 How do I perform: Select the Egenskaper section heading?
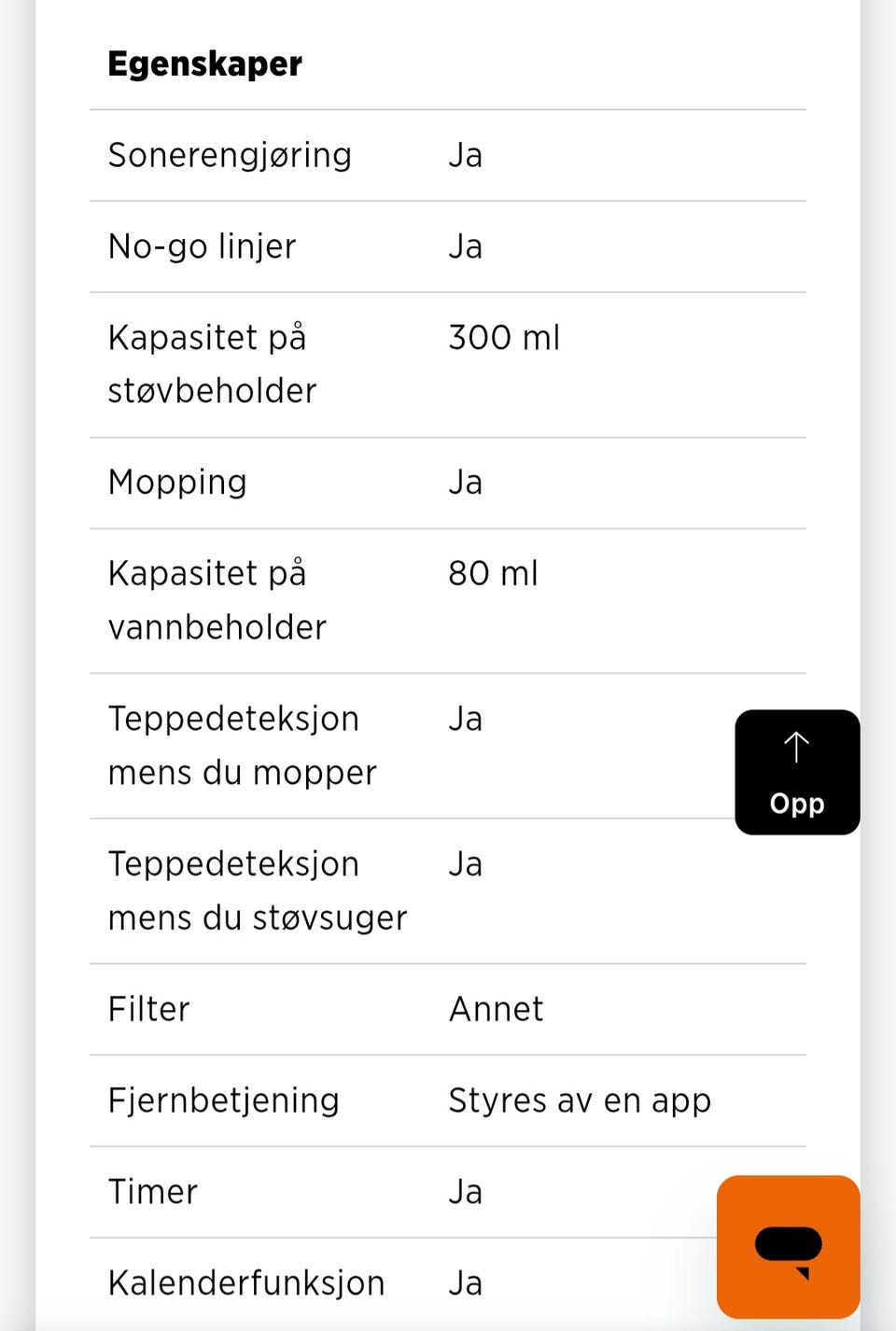(205, 63)
